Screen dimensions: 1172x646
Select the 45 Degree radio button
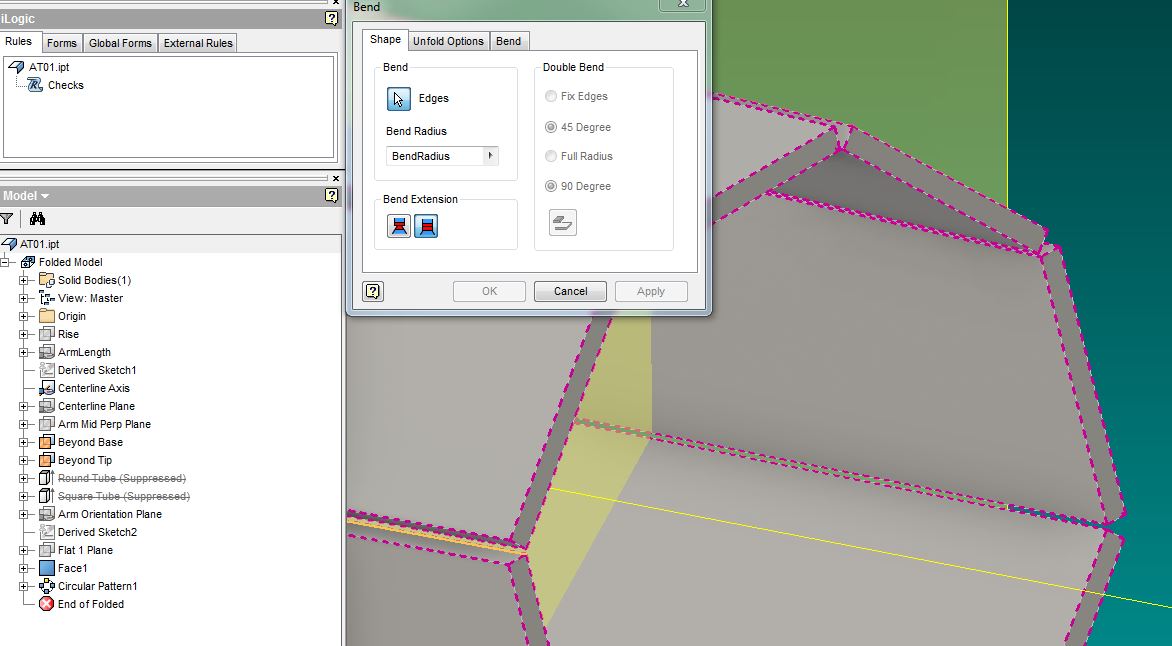(x=551, y=127)
